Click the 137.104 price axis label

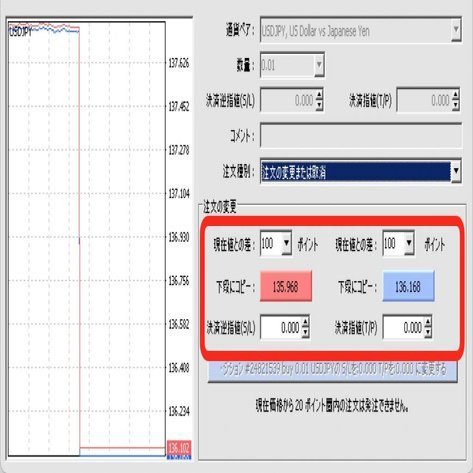tap(179, 193)
